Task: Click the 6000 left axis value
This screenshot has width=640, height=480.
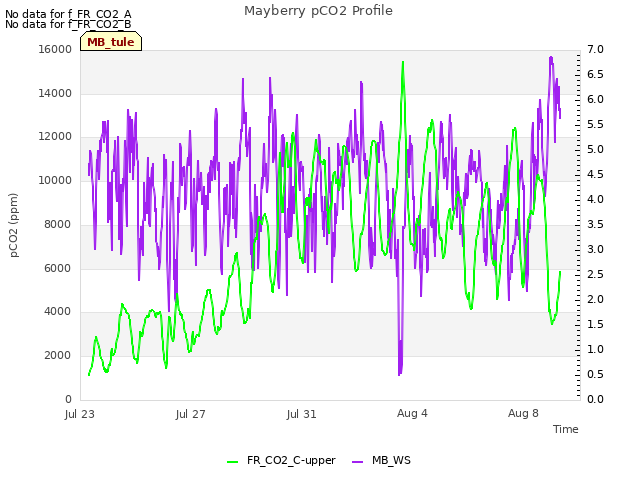Action: pos(58,268)
